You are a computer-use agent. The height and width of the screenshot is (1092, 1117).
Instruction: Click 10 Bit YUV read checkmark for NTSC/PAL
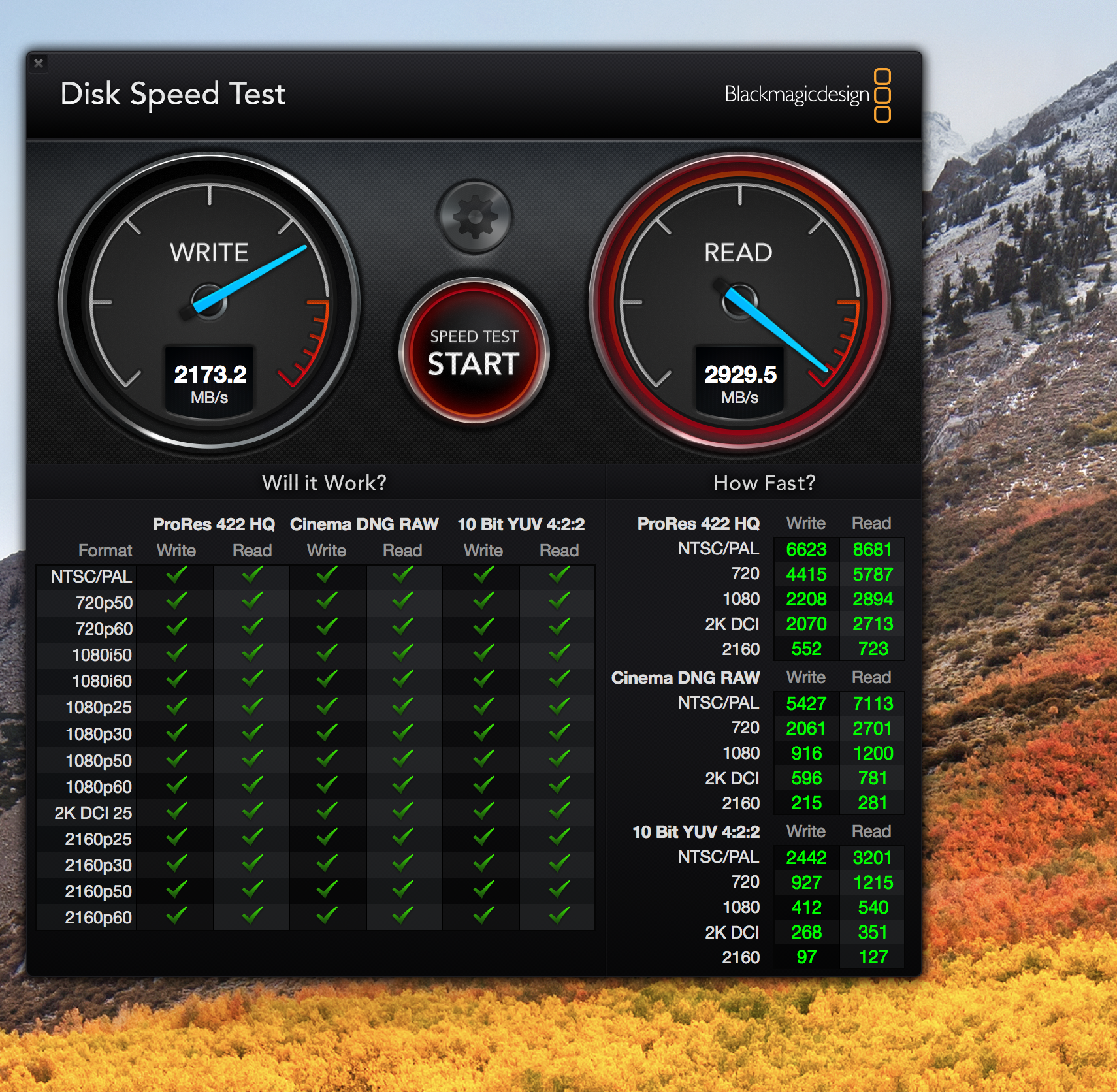(559, 575)
